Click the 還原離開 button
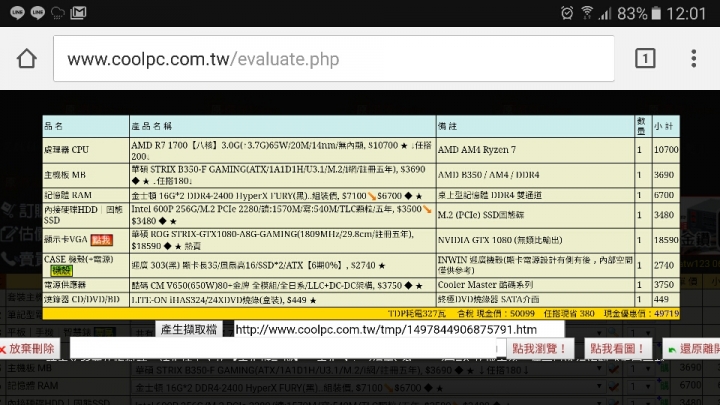 (692, 349)
